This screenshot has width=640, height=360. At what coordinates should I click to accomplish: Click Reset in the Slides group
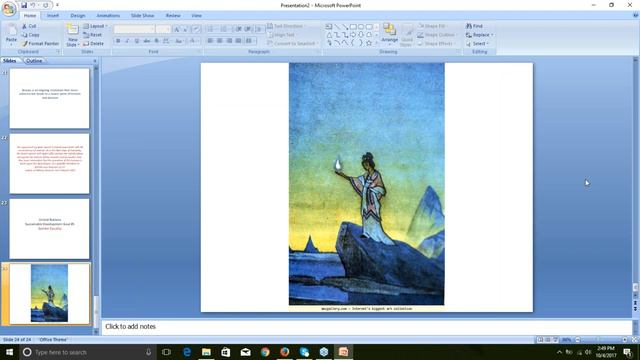93,35
